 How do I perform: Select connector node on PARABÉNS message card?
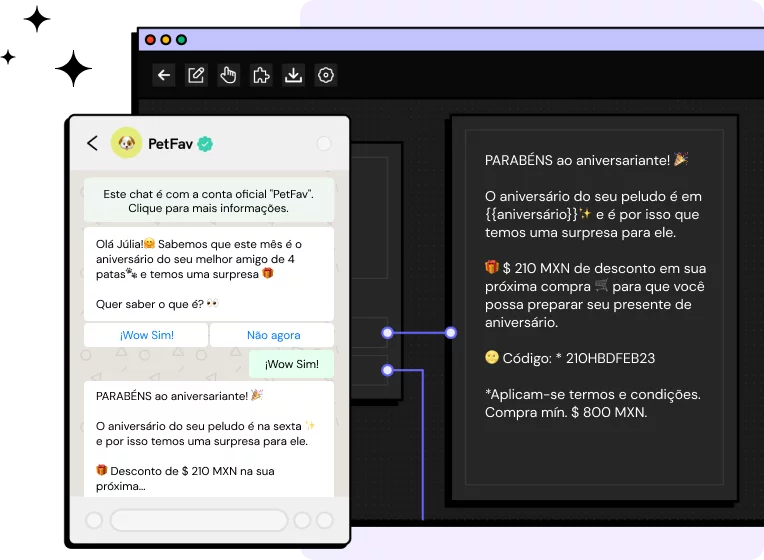pyautogui.click(x=451, y=333)
